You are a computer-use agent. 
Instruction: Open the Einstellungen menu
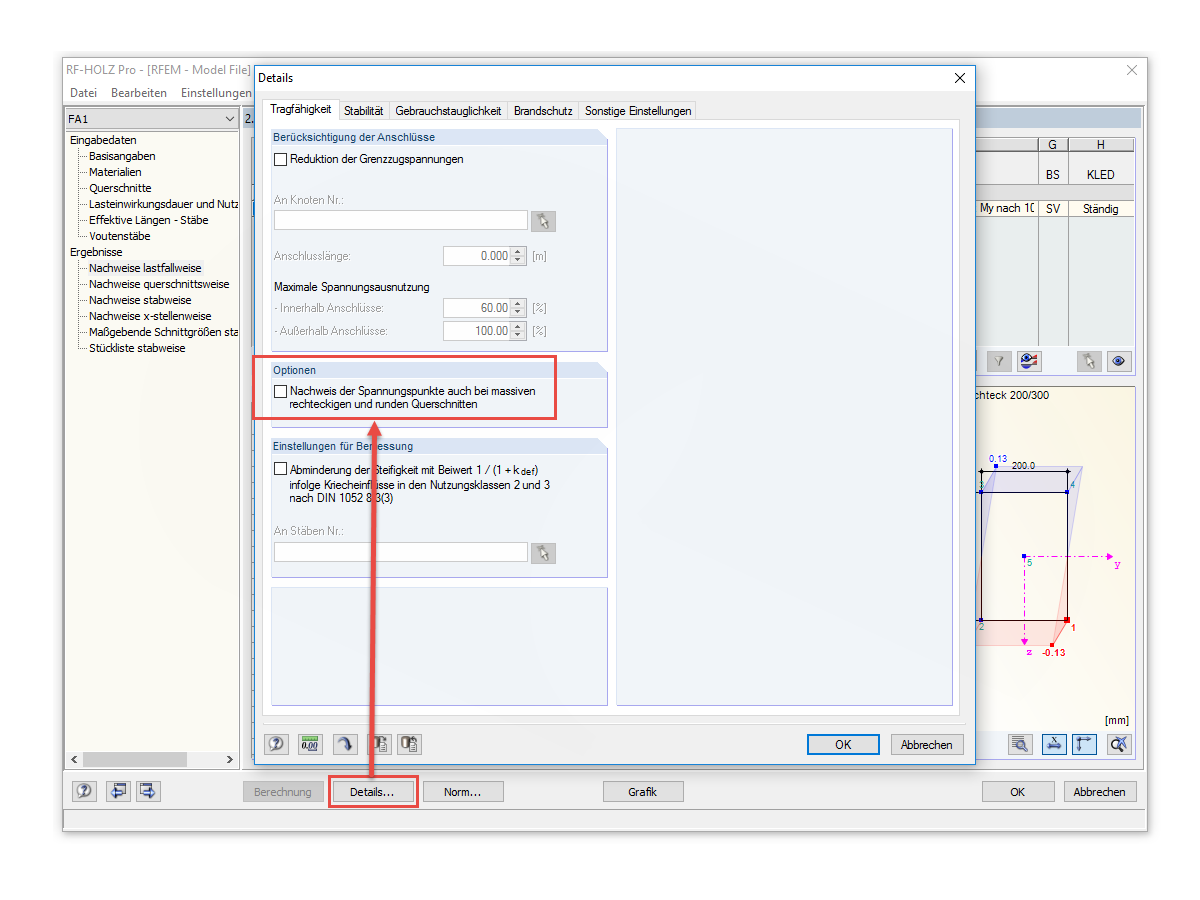coord(215,93)
